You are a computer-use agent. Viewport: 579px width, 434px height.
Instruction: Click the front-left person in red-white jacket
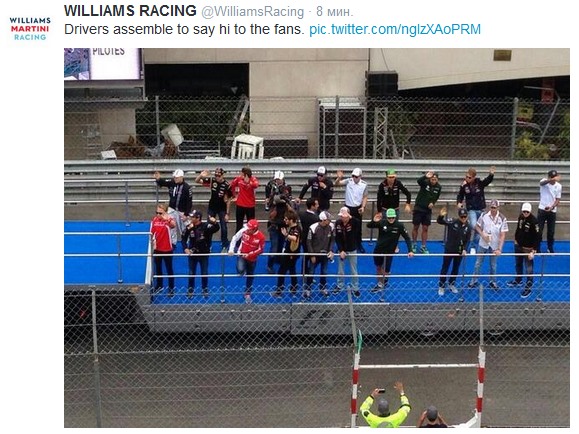click(162, 247)
